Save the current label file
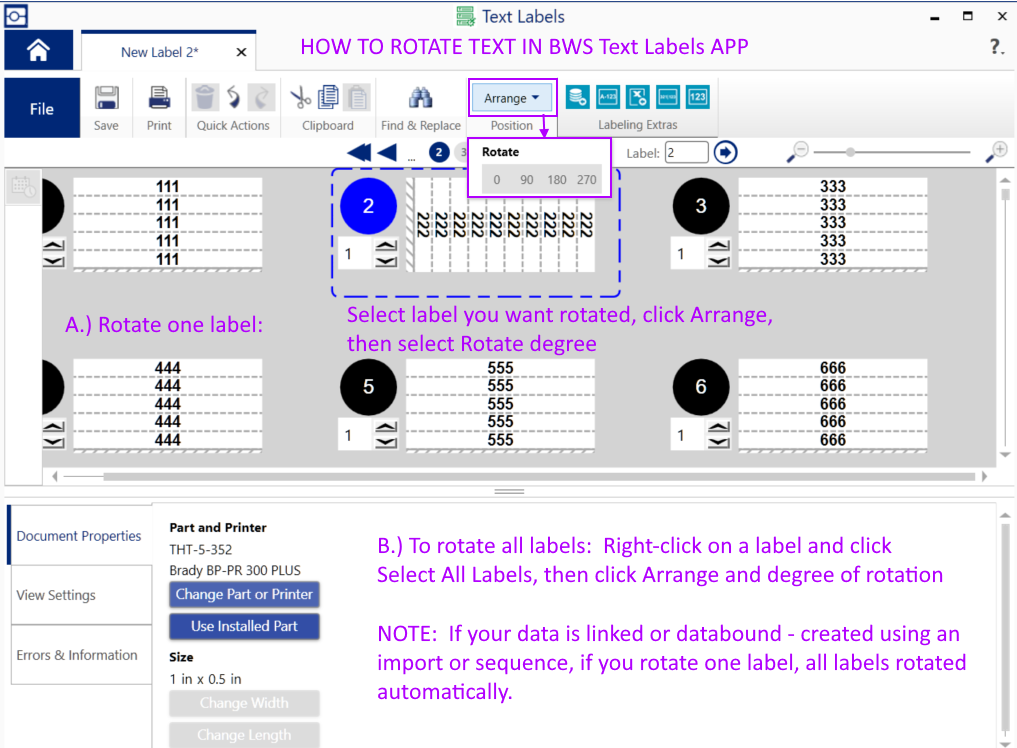 (106, 97)
